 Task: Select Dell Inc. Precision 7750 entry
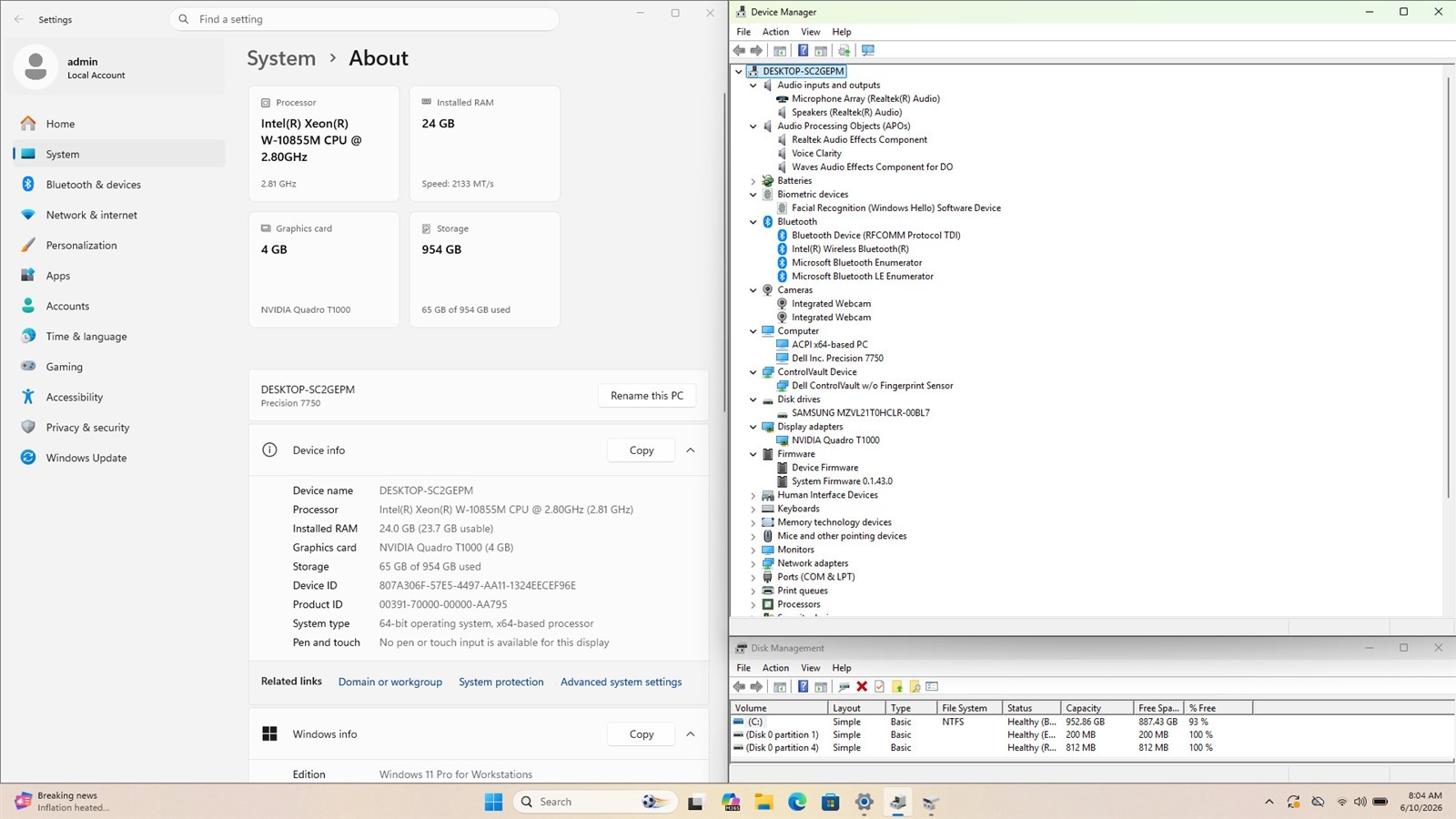(x=837, y=359)
